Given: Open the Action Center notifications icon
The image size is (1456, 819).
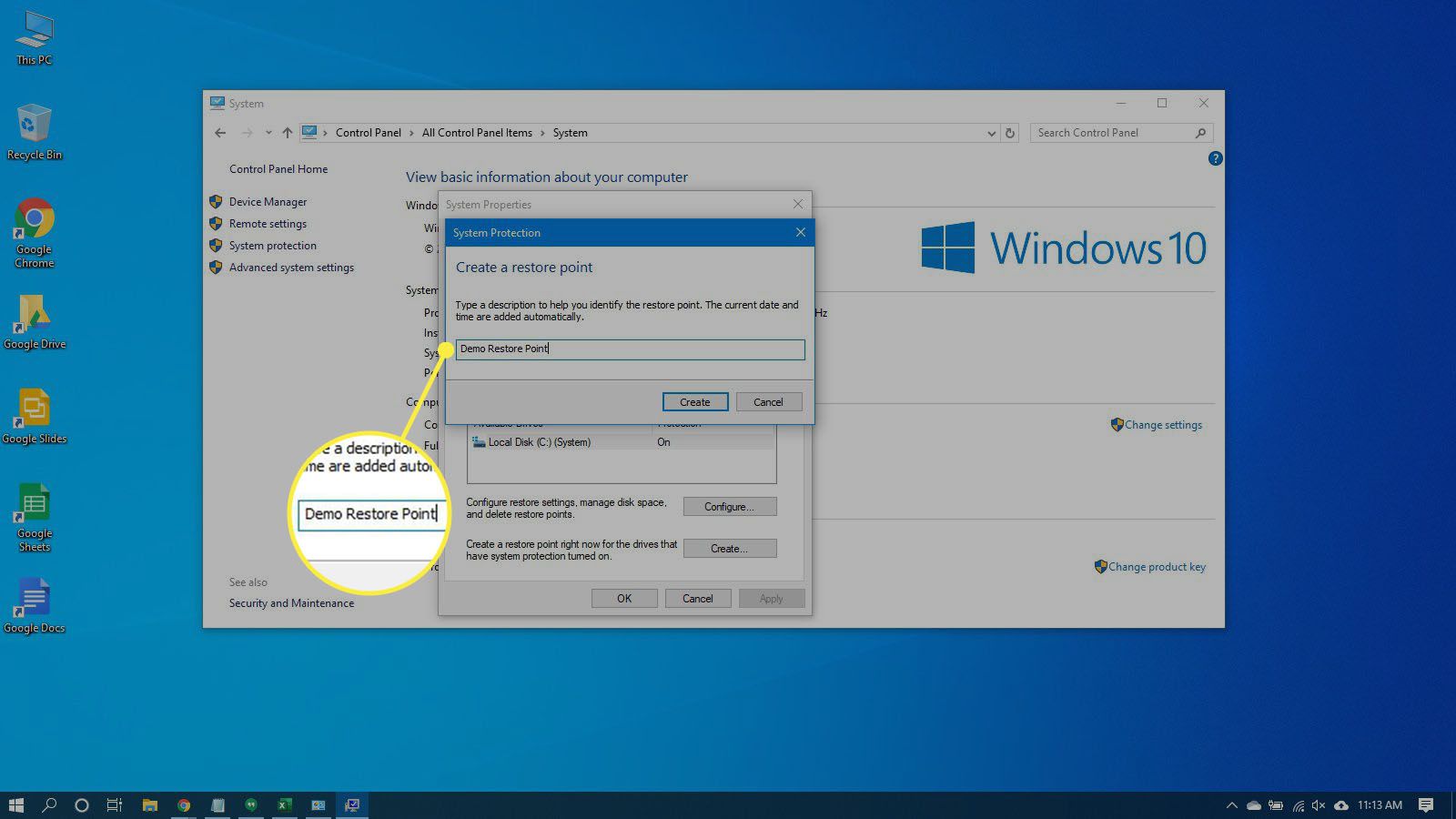Looking at the screenshot, I should click(x=1426, y=804).
